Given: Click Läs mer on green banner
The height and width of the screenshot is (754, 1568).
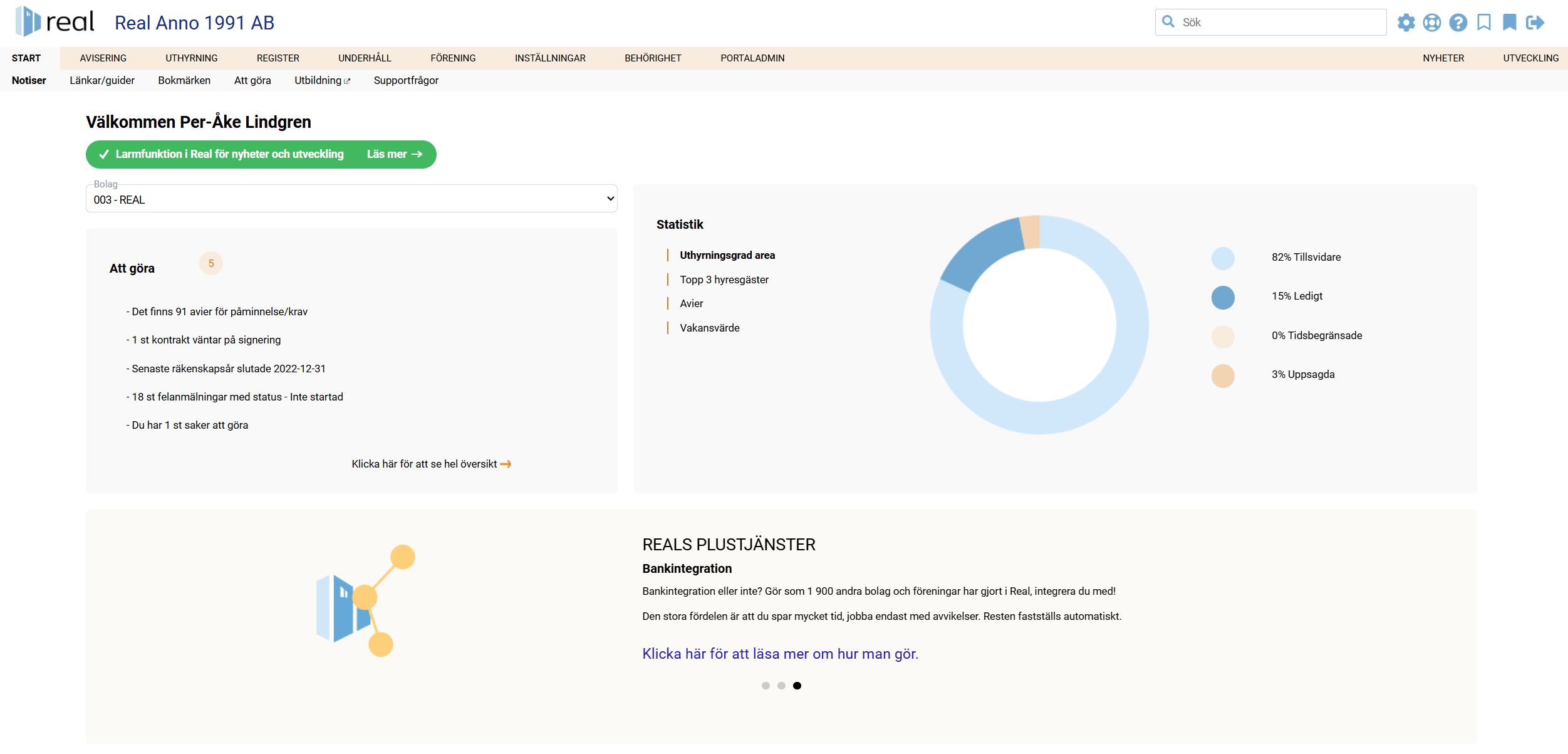Looking at the screenshot, I should click(394, 154).
